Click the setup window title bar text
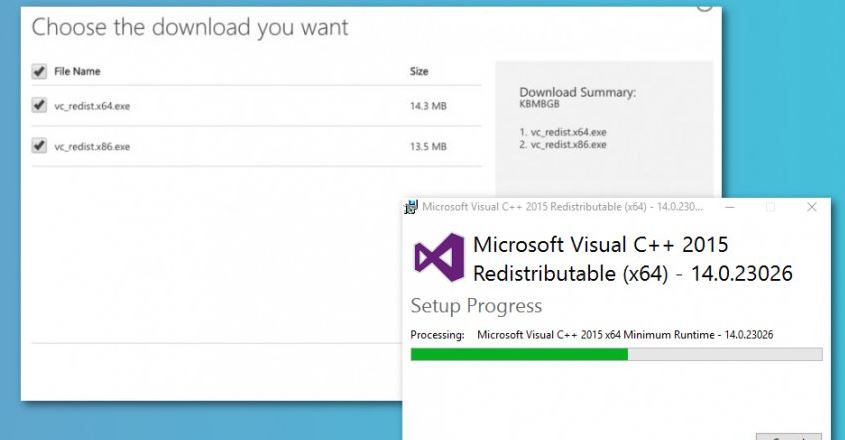 [563, 207]
